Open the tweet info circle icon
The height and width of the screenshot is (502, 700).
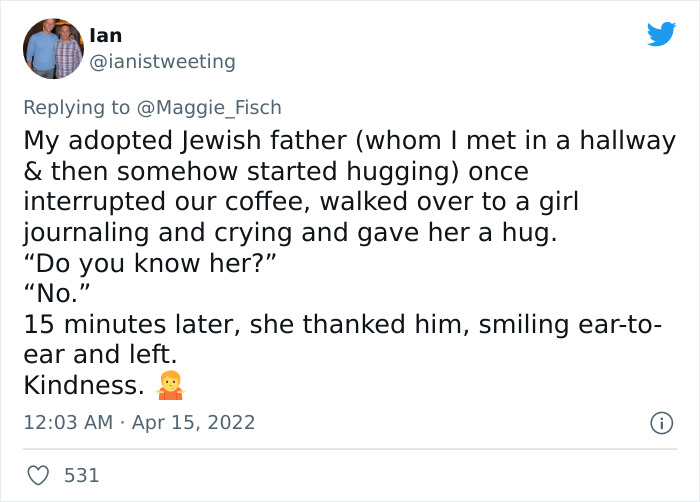(x=660, y=423)
